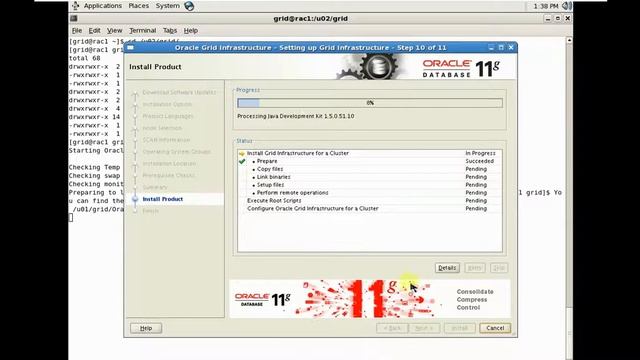
Task: Close the Oracle Grid Infrastructure installer
Action: (511, 47)
